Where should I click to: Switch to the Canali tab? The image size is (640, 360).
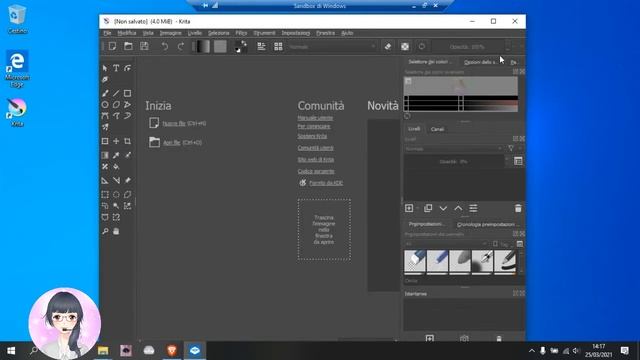[x=437, y=129]
